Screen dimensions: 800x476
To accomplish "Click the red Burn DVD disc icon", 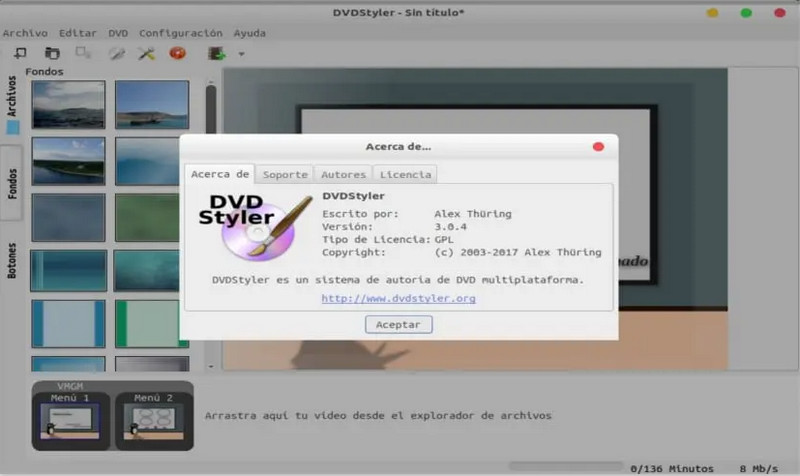I will coord(178,53).
